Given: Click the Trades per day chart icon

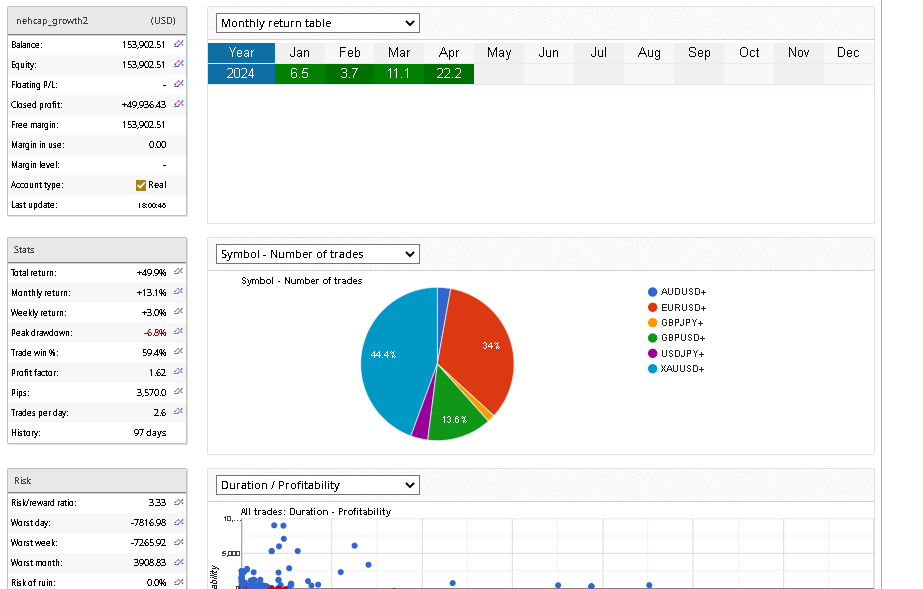Looking at the screenshot, I should [179, 412].
